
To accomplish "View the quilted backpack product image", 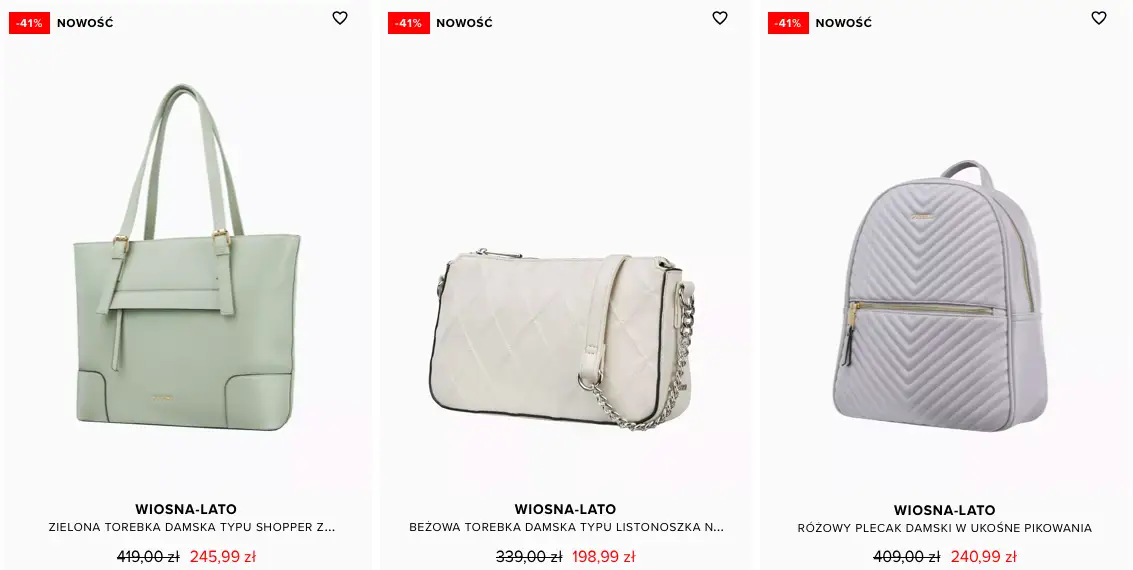I will click(x=939, y=296).
